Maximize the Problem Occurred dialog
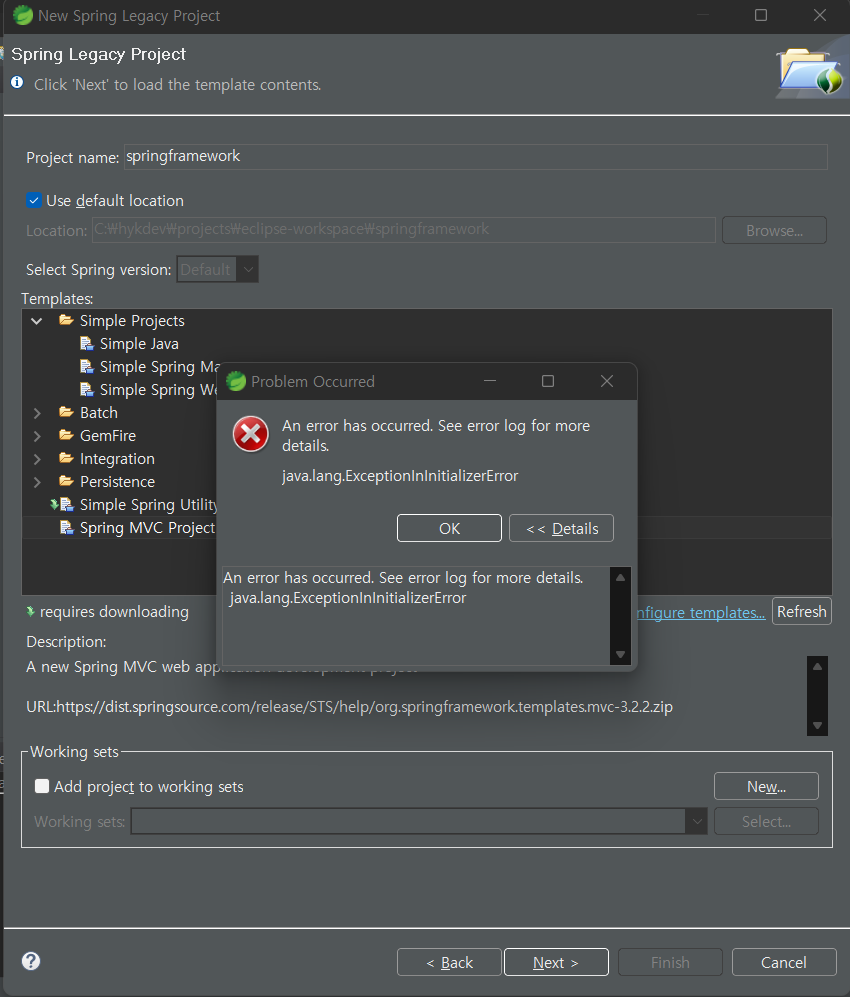850x997 pixels. click(x=547, y=381)
